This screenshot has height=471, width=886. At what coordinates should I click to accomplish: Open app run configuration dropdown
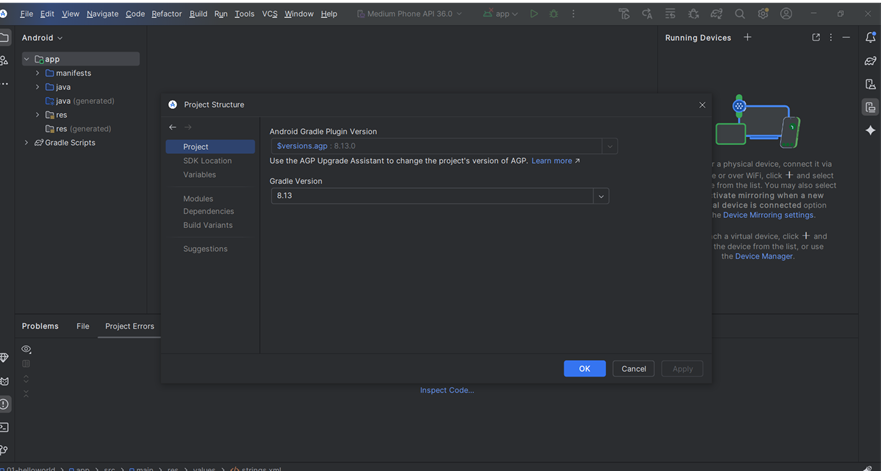[501, 14]
